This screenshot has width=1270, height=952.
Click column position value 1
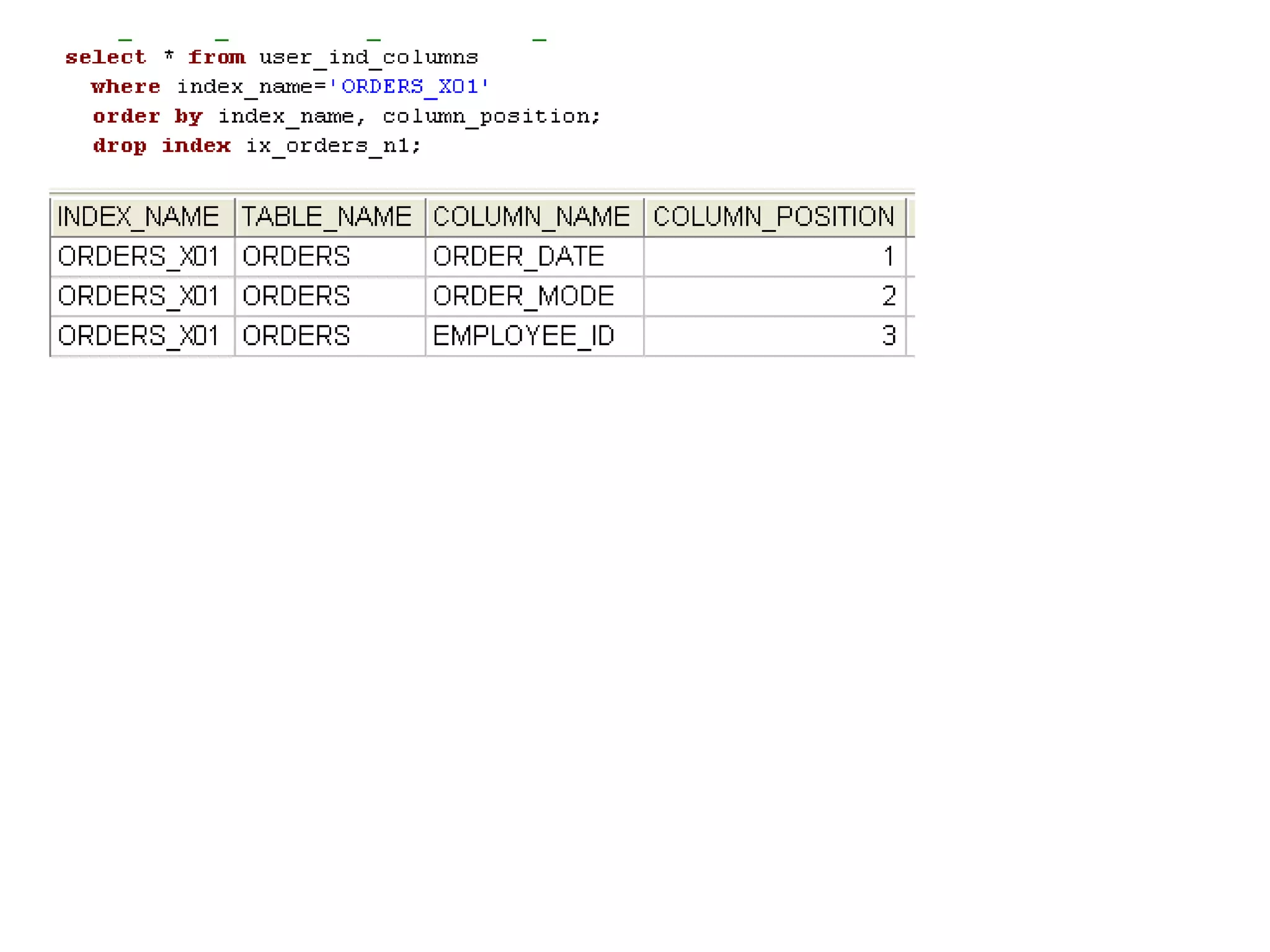[888, 257]
